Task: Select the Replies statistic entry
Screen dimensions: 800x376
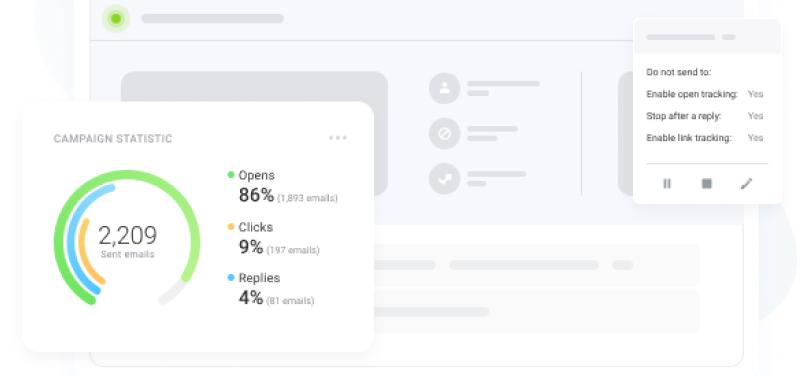Action: click(x=271, y=290)
